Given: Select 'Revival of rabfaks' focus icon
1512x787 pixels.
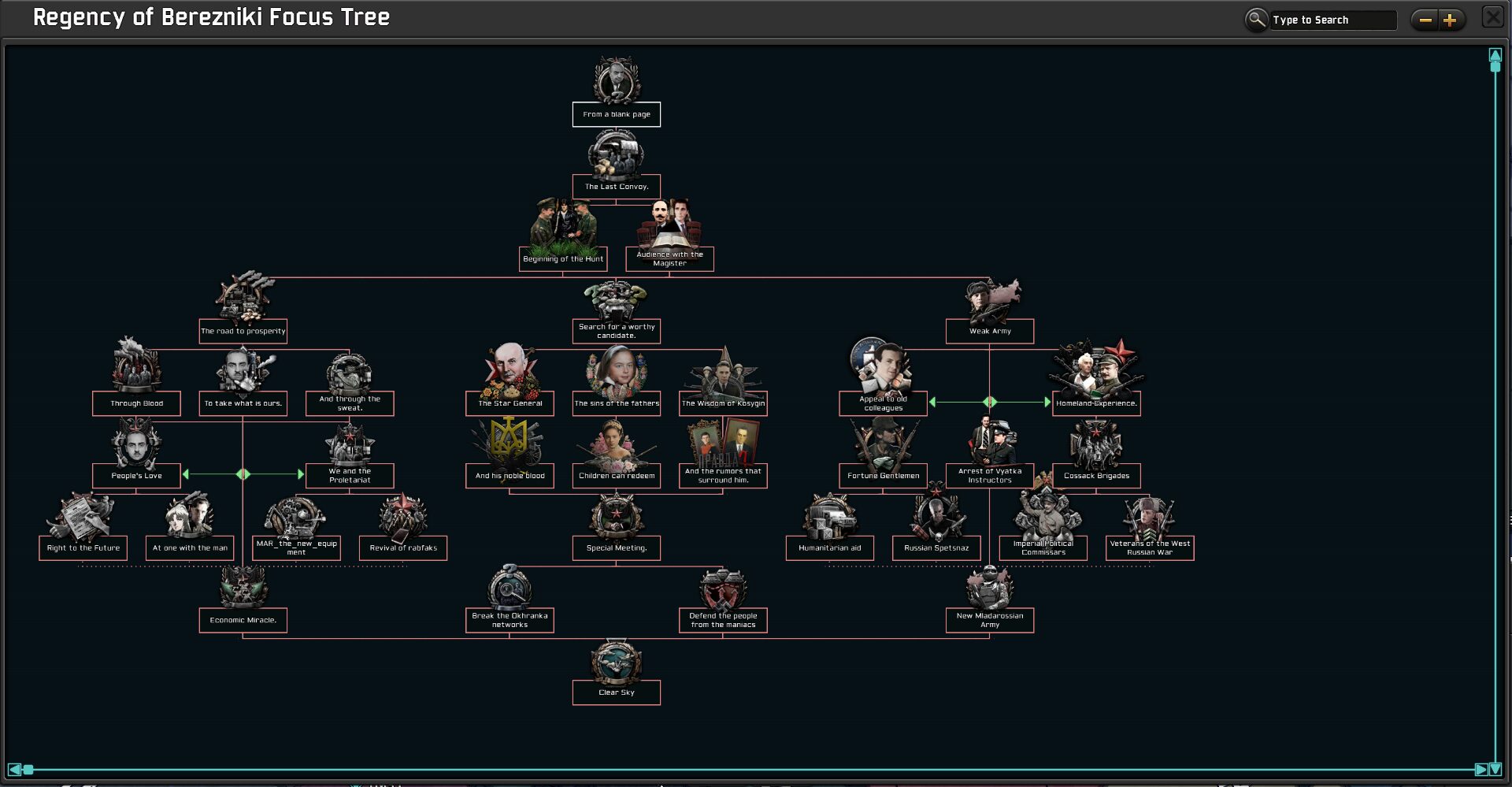Looking at the screenshot, I should coord(403,516).
